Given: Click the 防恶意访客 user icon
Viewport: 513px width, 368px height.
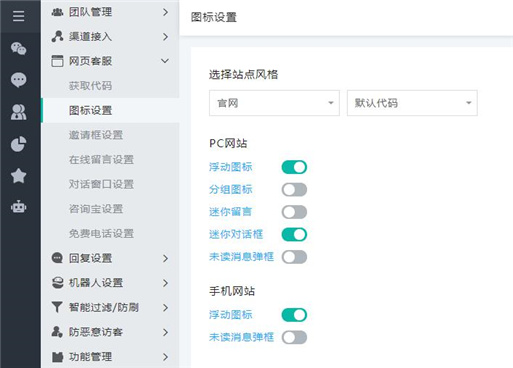Looking at the screenshot, I should [57, 332].
